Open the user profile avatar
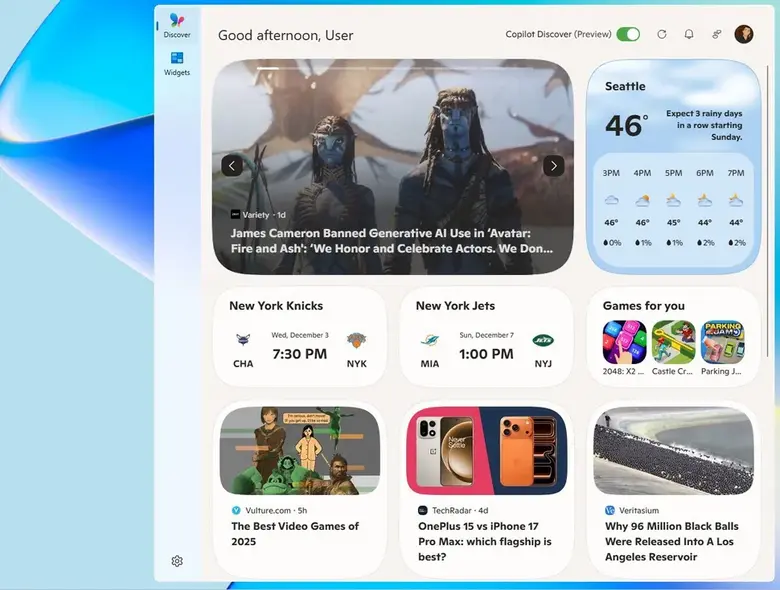 (x=744, y=34)
